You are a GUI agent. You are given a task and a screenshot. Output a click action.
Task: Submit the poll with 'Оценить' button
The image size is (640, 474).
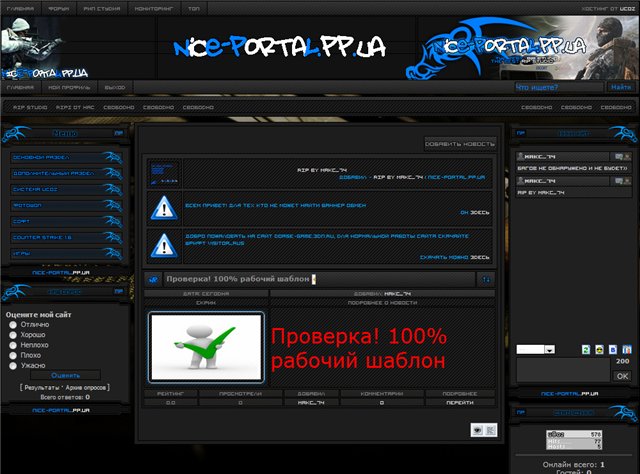pyautogui.click(x=65, y=375)
